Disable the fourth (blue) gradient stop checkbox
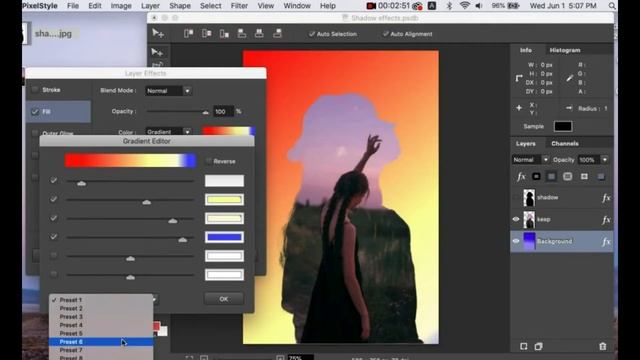This screenshot has height=360, width=640. tap(53, 237)
